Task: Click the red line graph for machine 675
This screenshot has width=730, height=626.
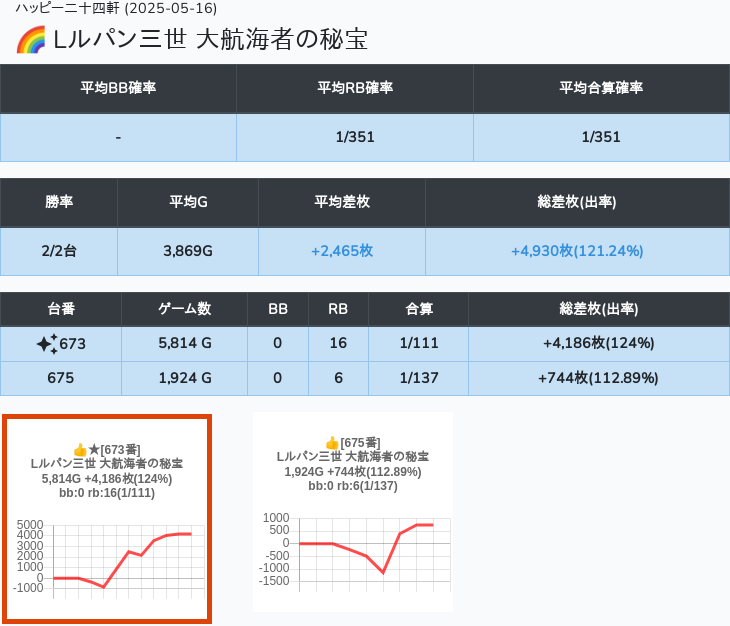Action: coord(367,550)
